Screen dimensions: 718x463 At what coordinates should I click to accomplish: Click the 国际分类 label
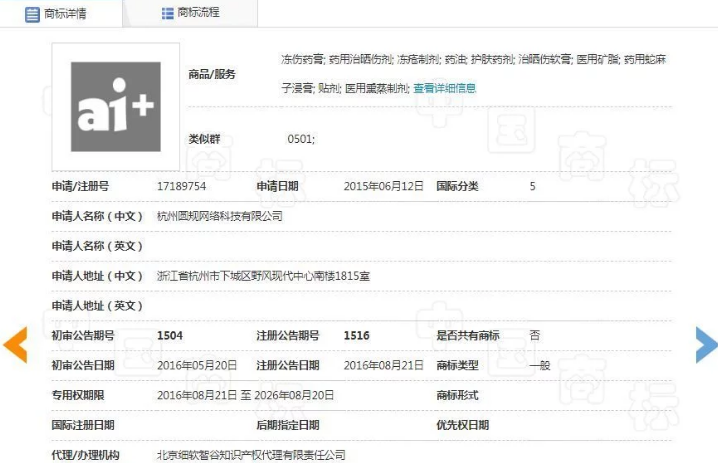457,186
